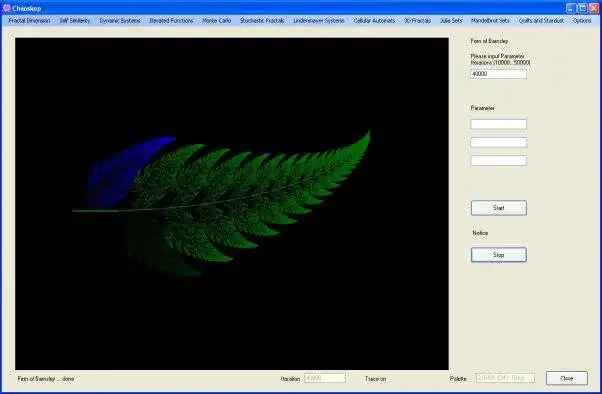Click the fern fractal drawing canvas
This screenshot has height=394, width=602.
[232, 204]
